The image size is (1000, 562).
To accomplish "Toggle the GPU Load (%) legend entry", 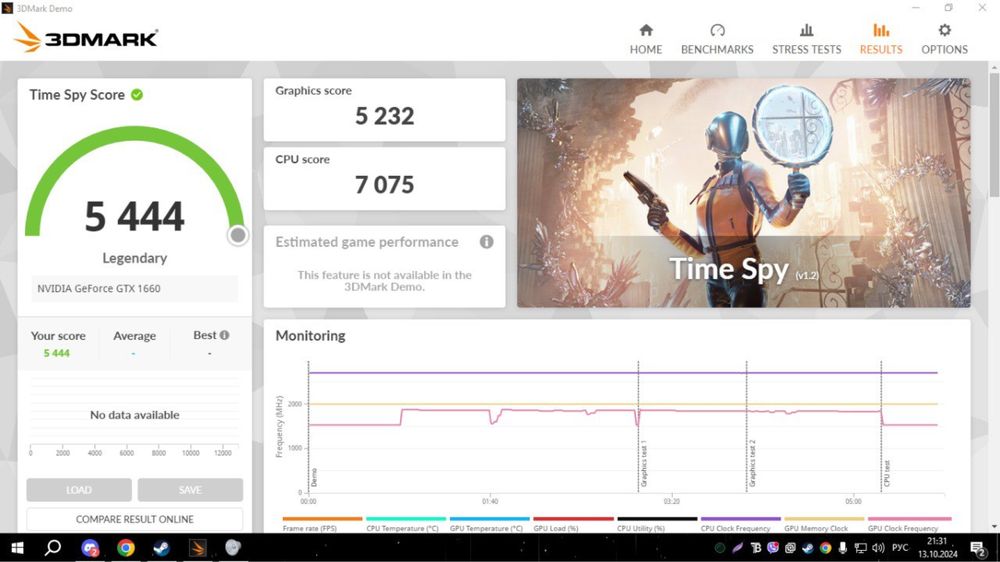I will click(573, 524).
